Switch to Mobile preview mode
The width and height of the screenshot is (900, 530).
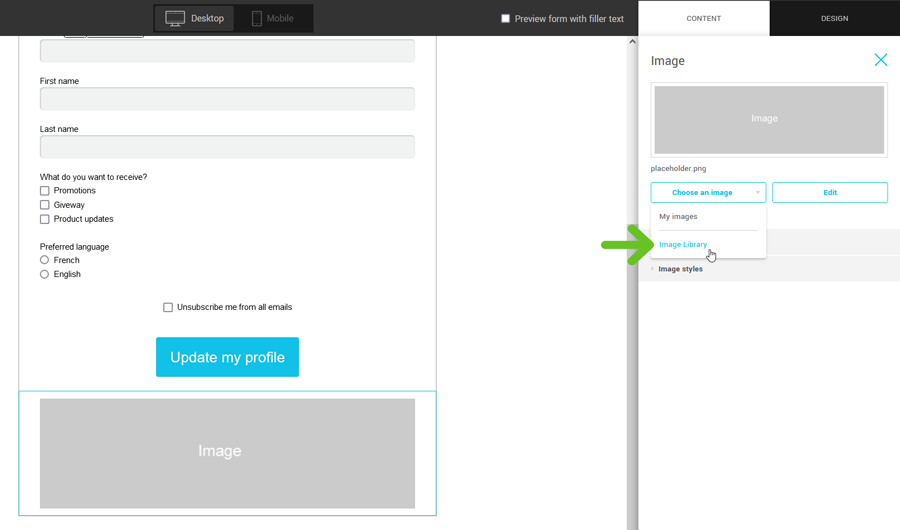[x=273, y=18]
